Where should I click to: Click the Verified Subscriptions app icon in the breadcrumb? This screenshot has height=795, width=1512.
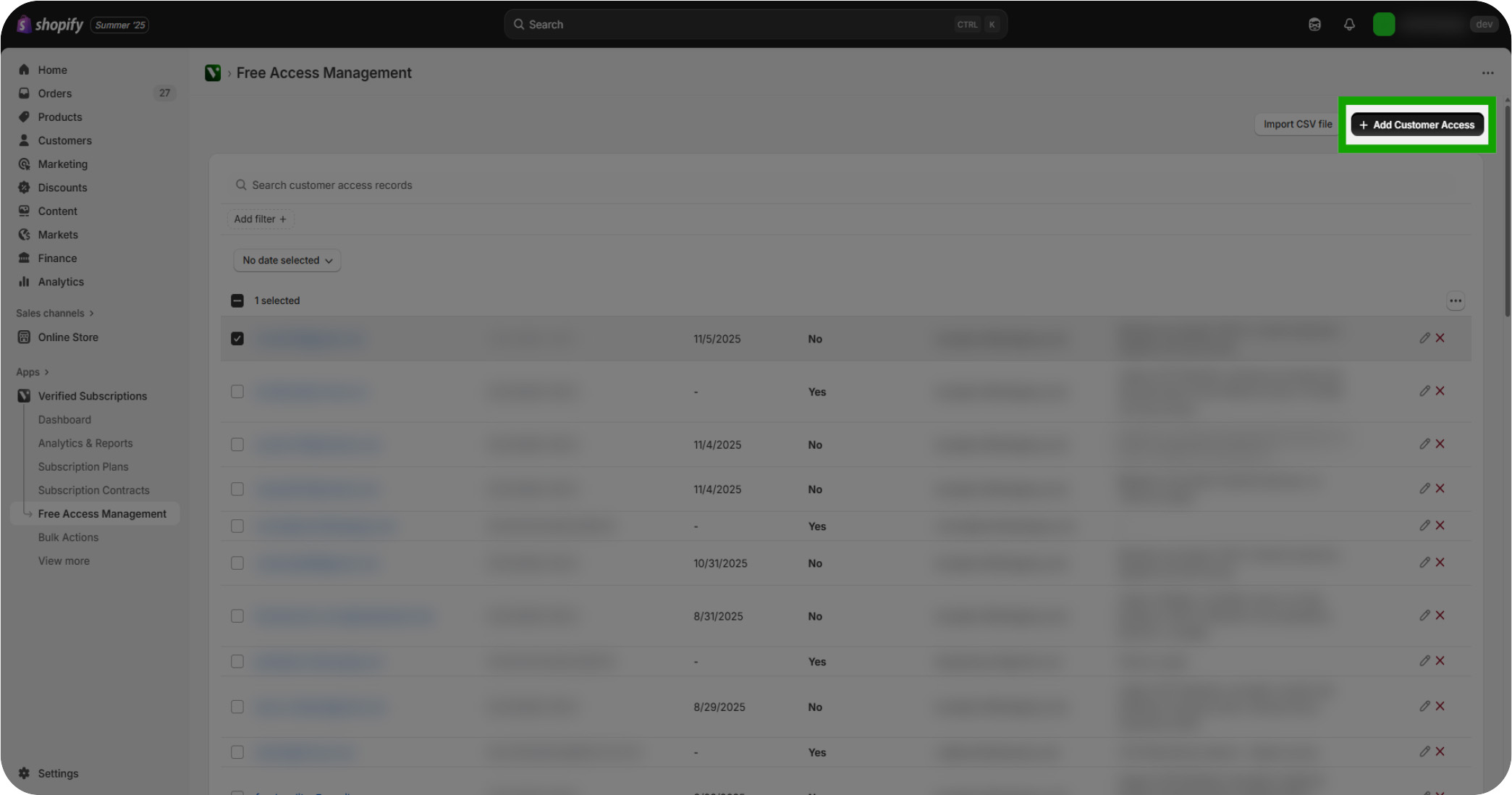[x=213, y=73]
